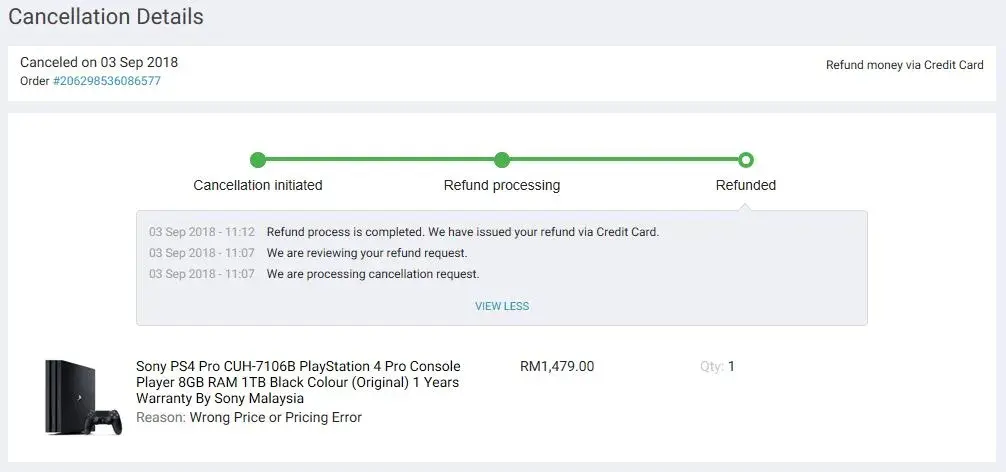
Task: Click the 'processing cancellation request' log entry
Action: [373, 274]
